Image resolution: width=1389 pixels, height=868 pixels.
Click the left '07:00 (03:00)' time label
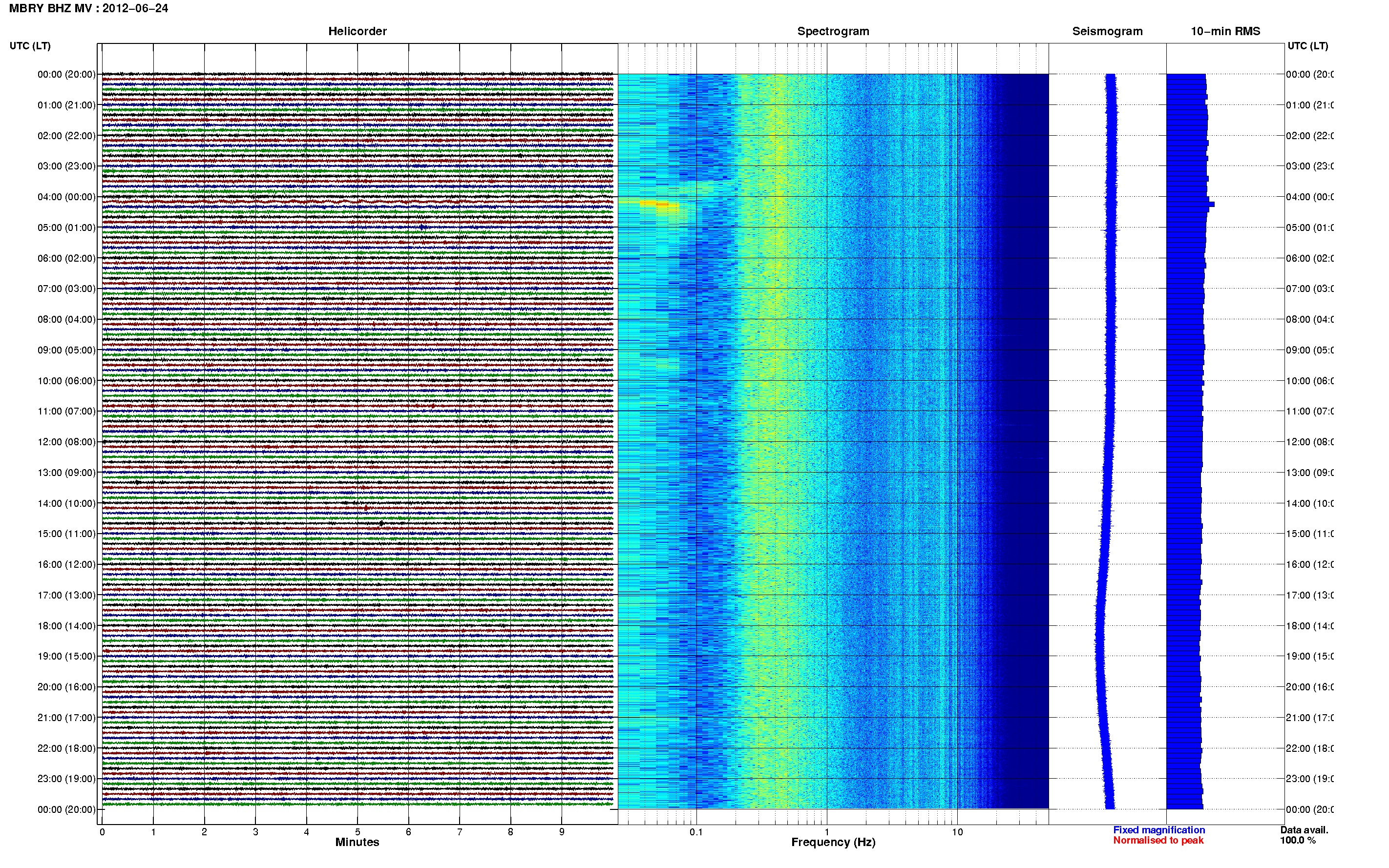click(x=66, y=289)
